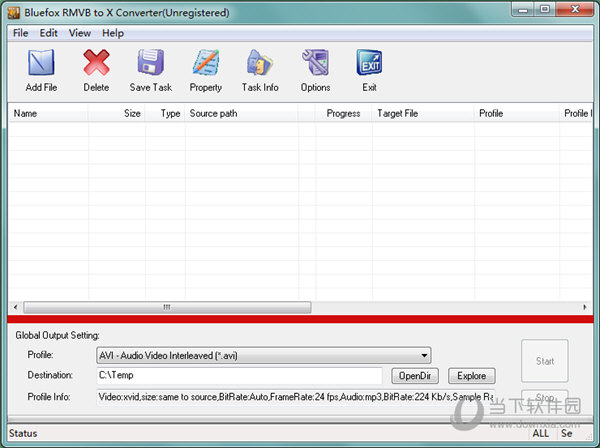Click the Start conversion button

point(545,361)
